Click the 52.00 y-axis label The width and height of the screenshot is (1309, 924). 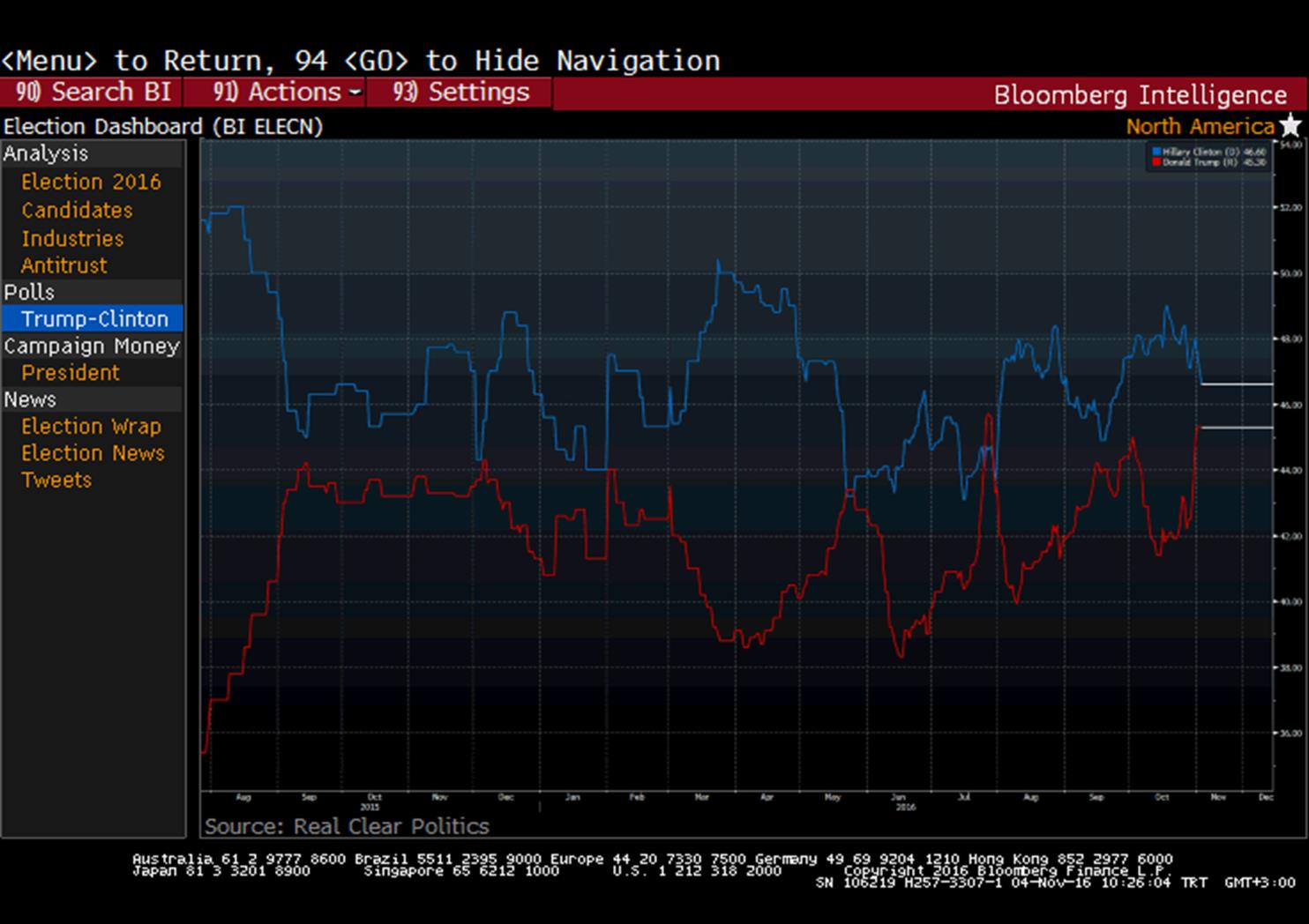1290,208
